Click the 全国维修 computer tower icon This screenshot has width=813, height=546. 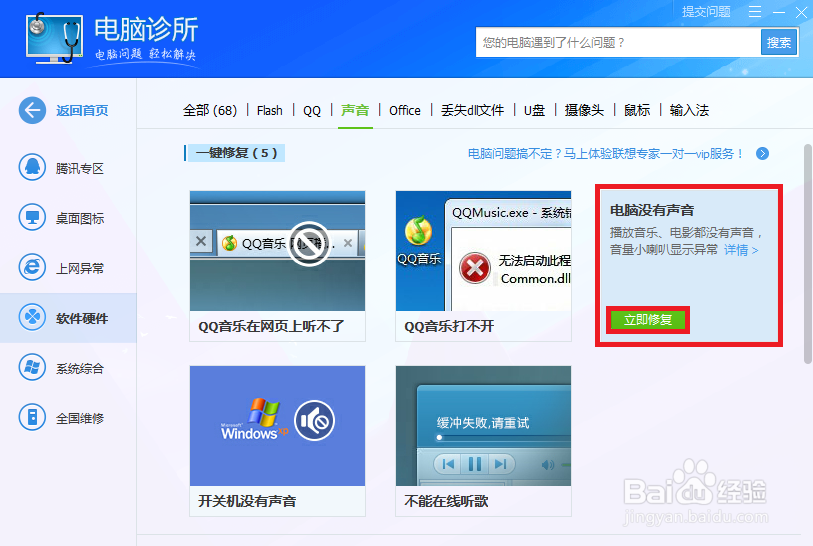(x=32, y=417)
